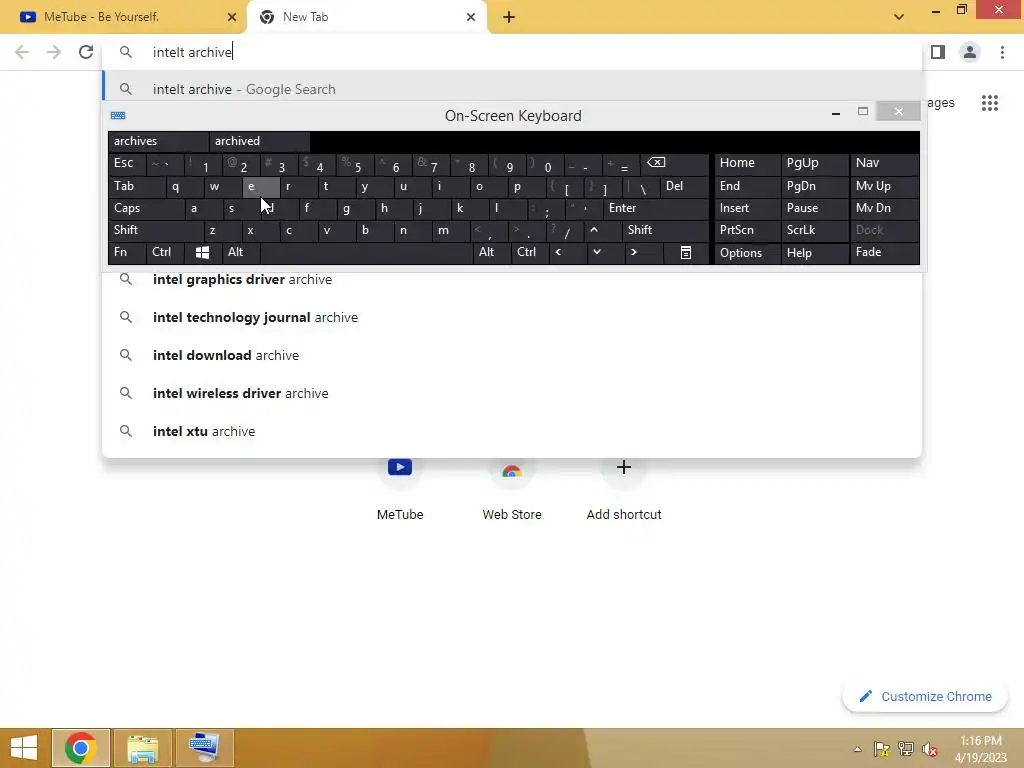Toggle the left Shift key
This screenshot has width=1024, height=768.
155,230
